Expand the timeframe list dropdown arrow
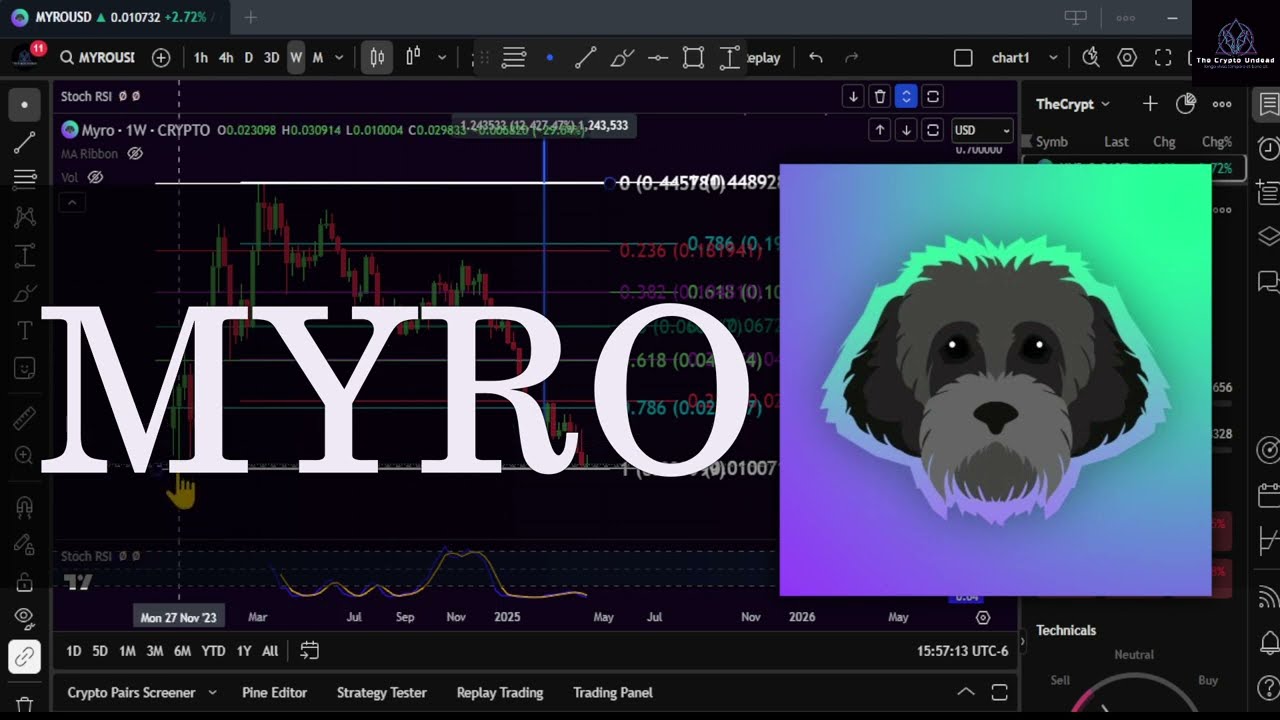Screen dimensions: 1280x720 [339, 58]
